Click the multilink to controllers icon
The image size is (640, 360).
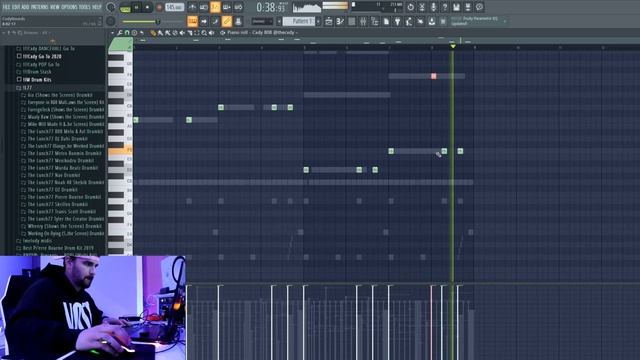coord(238,21)
